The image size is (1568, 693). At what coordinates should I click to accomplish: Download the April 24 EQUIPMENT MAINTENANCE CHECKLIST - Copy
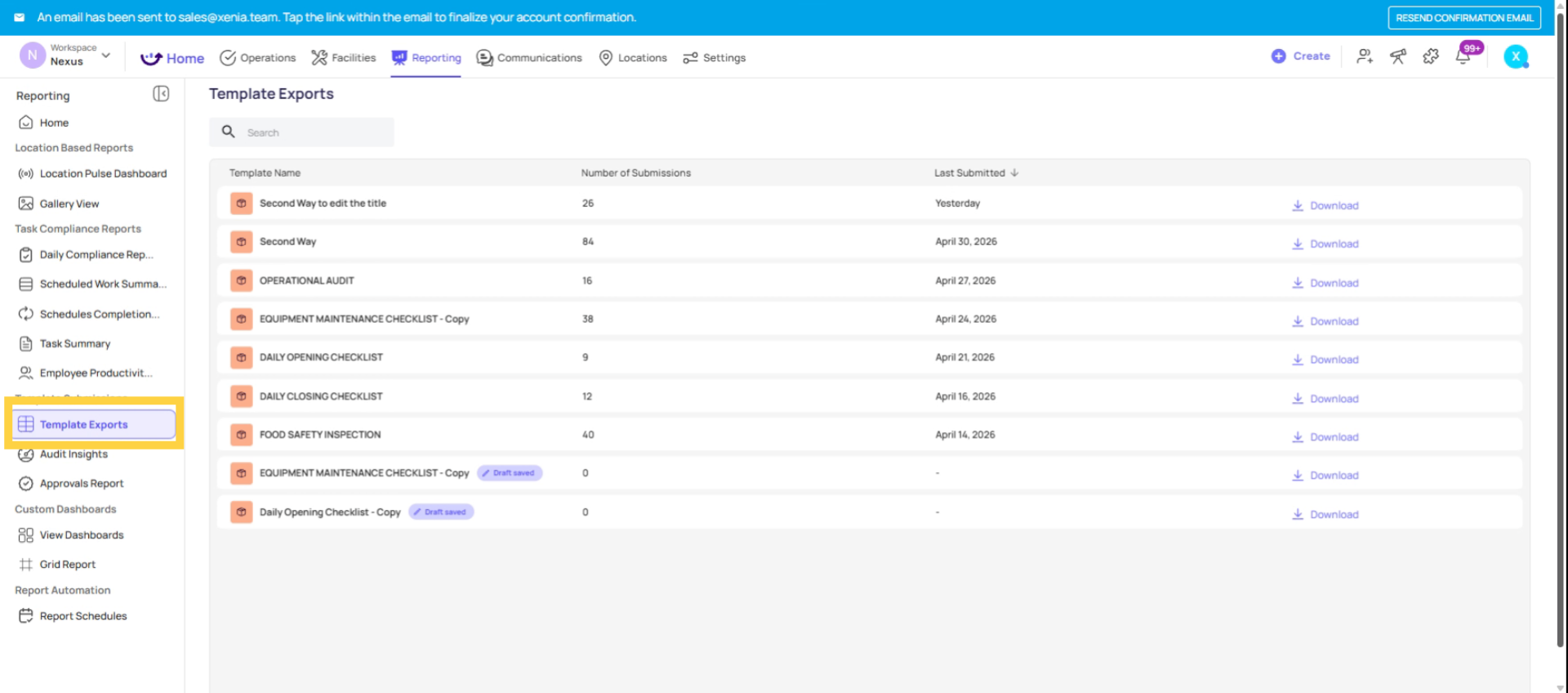click(x=1325, y=321)
